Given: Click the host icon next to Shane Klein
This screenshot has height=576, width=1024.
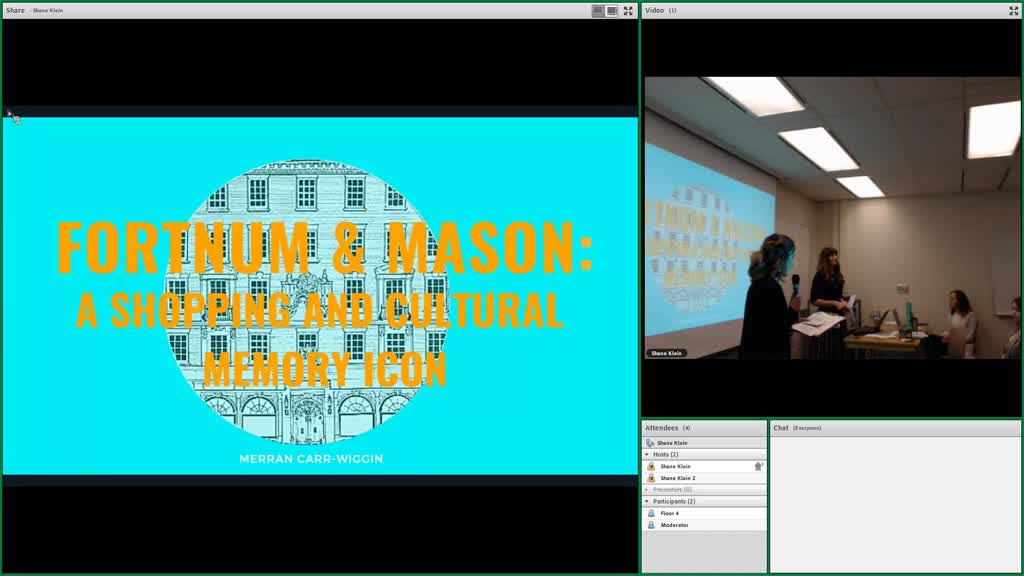Looking at the screenshot, I should pos(651,466).
